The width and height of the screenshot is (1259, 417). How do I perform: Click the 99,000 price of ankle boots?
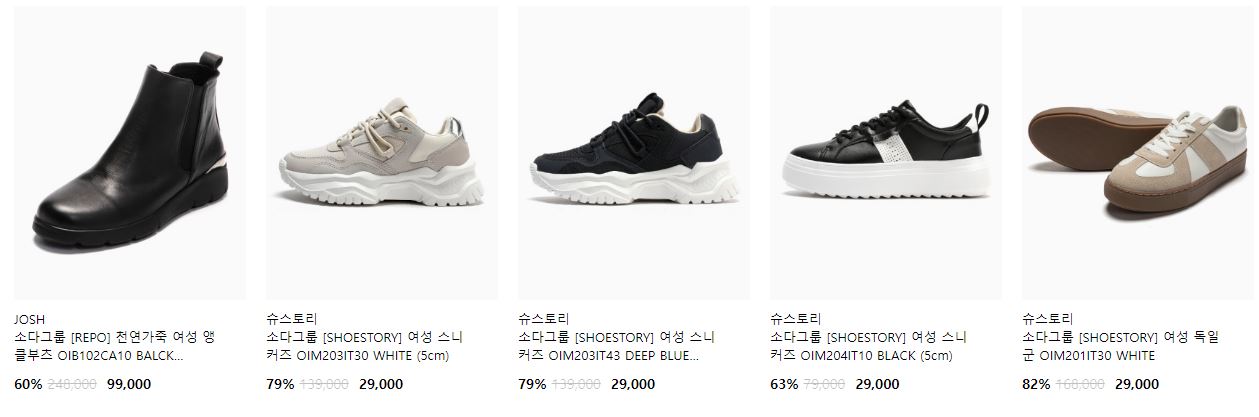point(129,384)
